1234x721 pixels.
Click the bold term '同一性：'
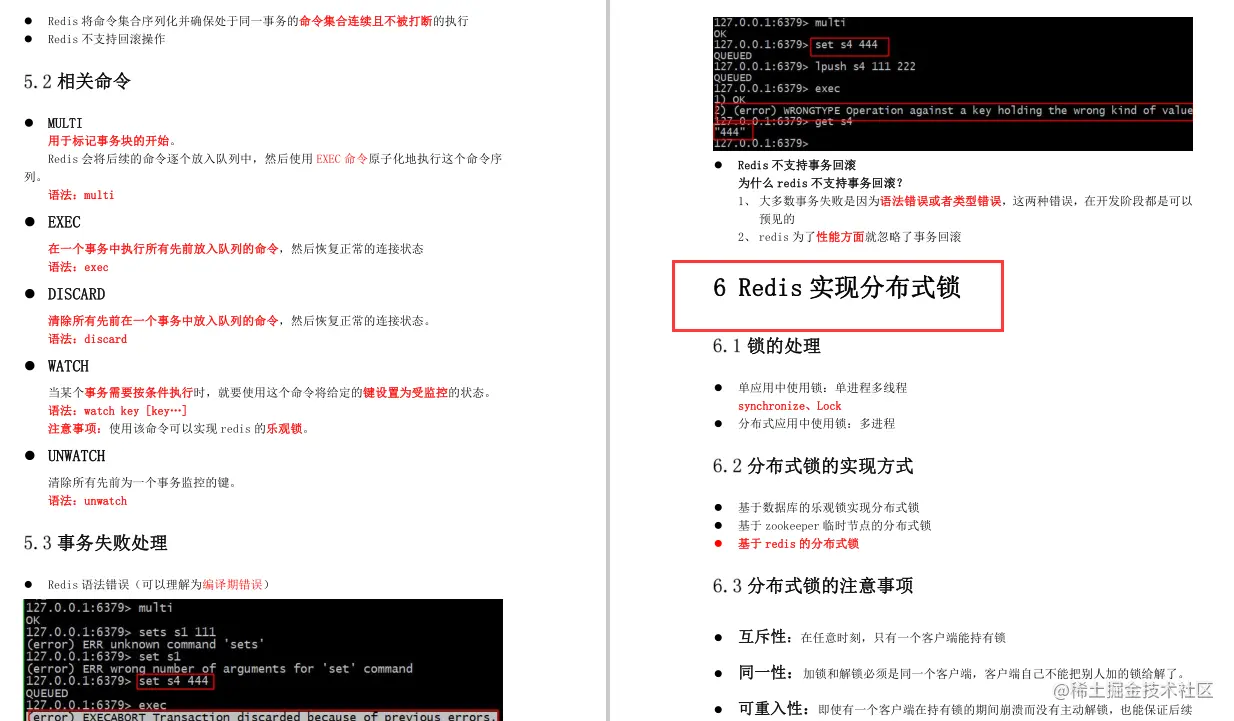pyautogui.click(x=768, y=673)
